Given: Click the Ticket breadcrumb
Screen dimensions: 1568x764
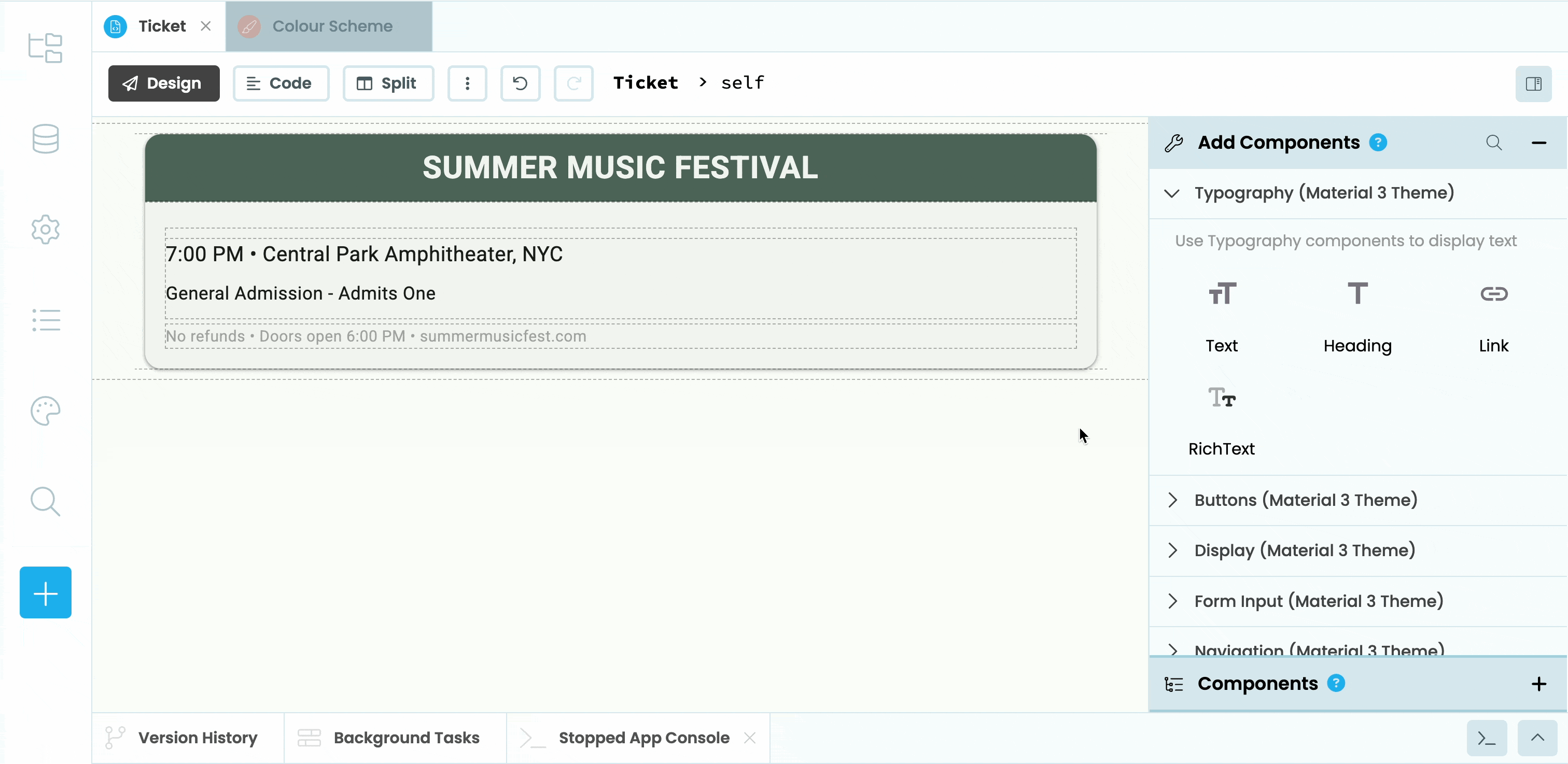Looking at the screenshot, I should pyautogui.click(x=645, y=83).
